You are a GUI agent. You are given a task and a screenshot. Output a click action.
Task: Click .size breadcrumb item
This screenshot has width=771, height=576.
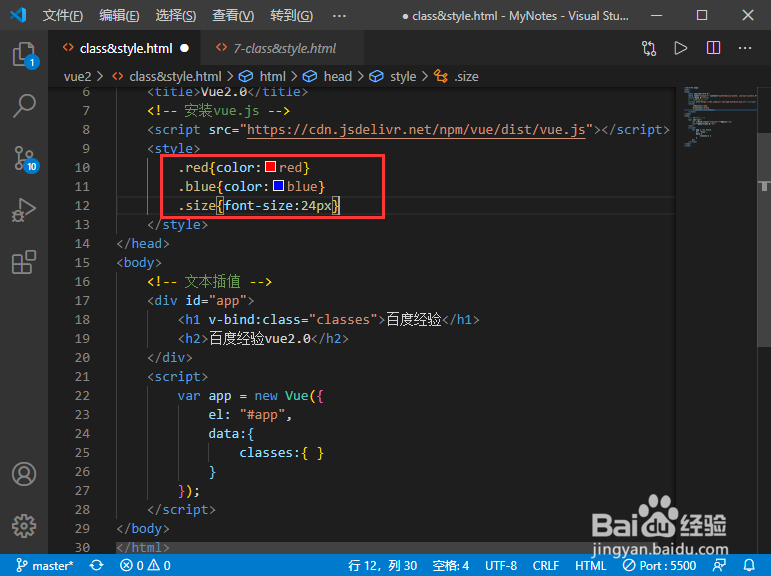(x=466, y=77)
